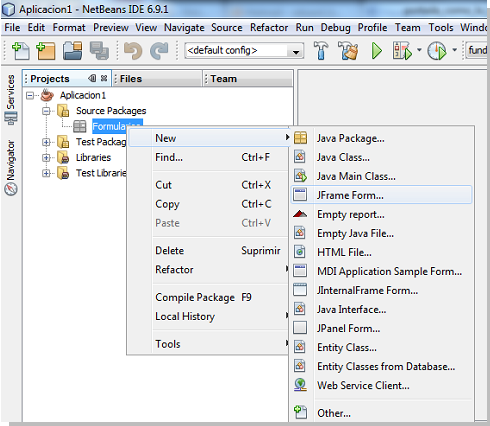490x426 pixels.
Task: Click the Undo arrow icon
Action: click(133, 51)
